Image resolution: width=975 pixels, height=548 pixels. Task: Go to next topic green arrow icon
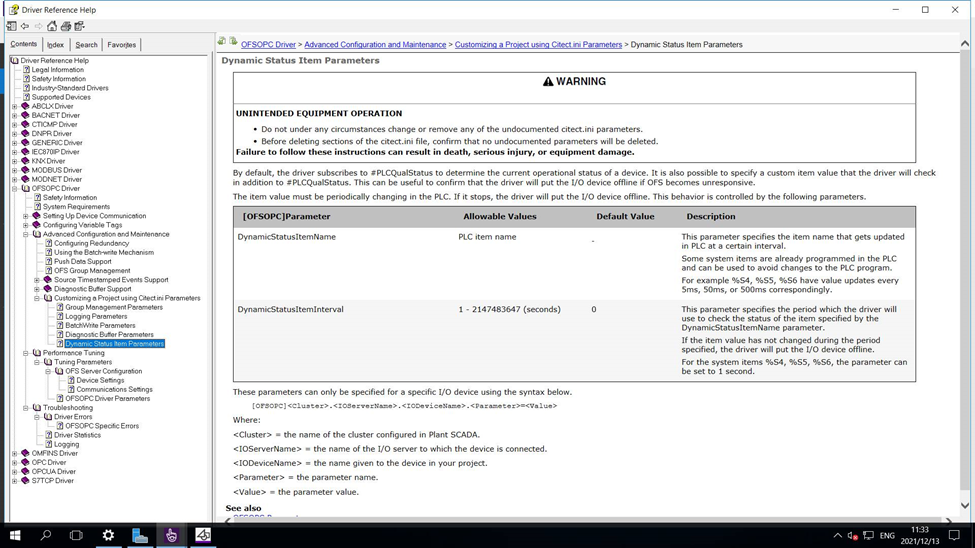point(233,42)
